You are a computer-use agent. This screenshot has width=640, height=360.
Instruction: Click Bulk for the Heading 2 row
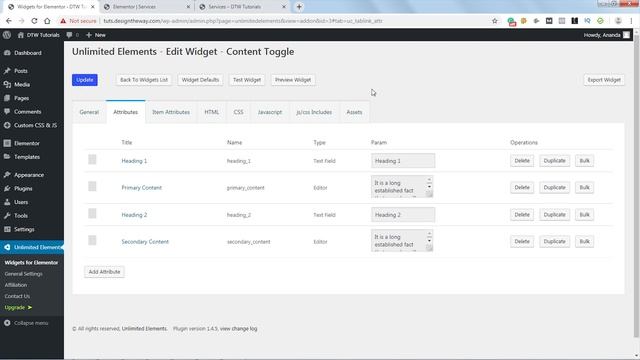(584, 215)
